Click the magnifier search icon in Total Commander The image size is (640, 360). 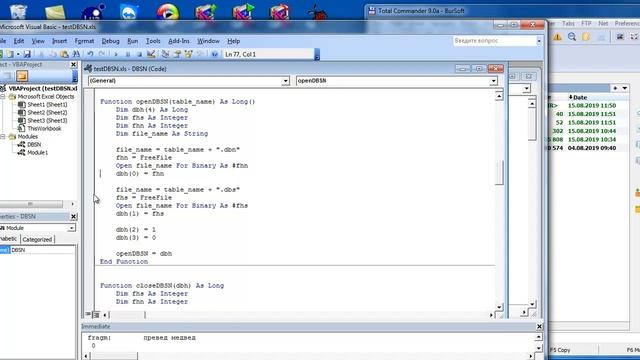(572, 37)
